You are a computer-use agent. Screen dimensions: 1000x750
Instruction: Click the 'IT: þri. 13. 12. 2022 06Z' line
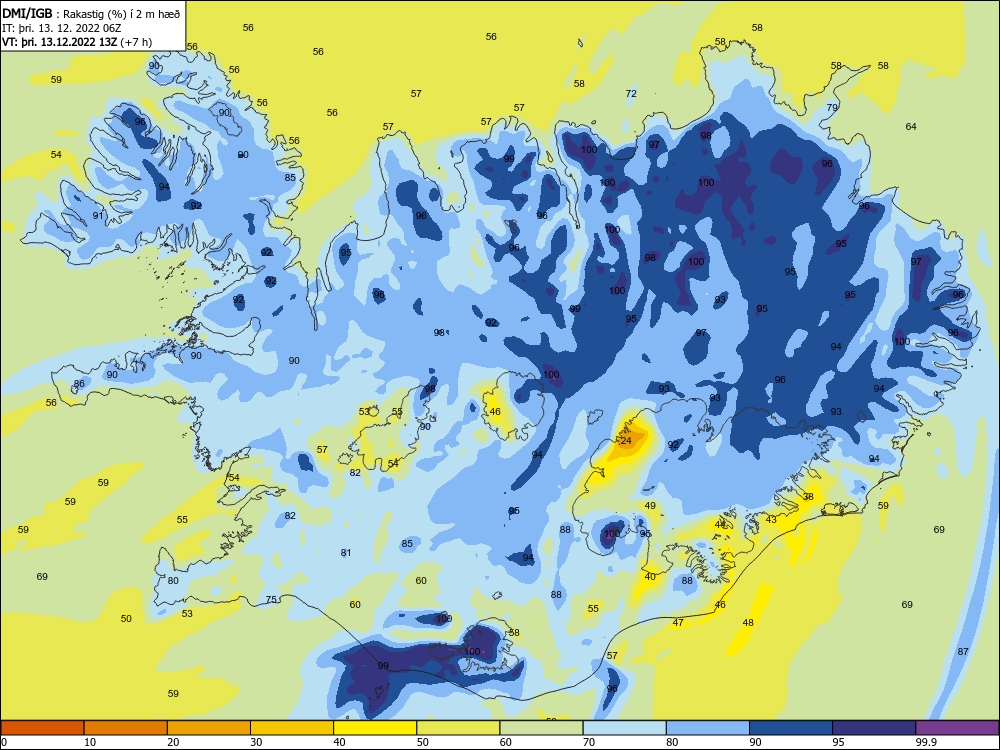[62, 28]
